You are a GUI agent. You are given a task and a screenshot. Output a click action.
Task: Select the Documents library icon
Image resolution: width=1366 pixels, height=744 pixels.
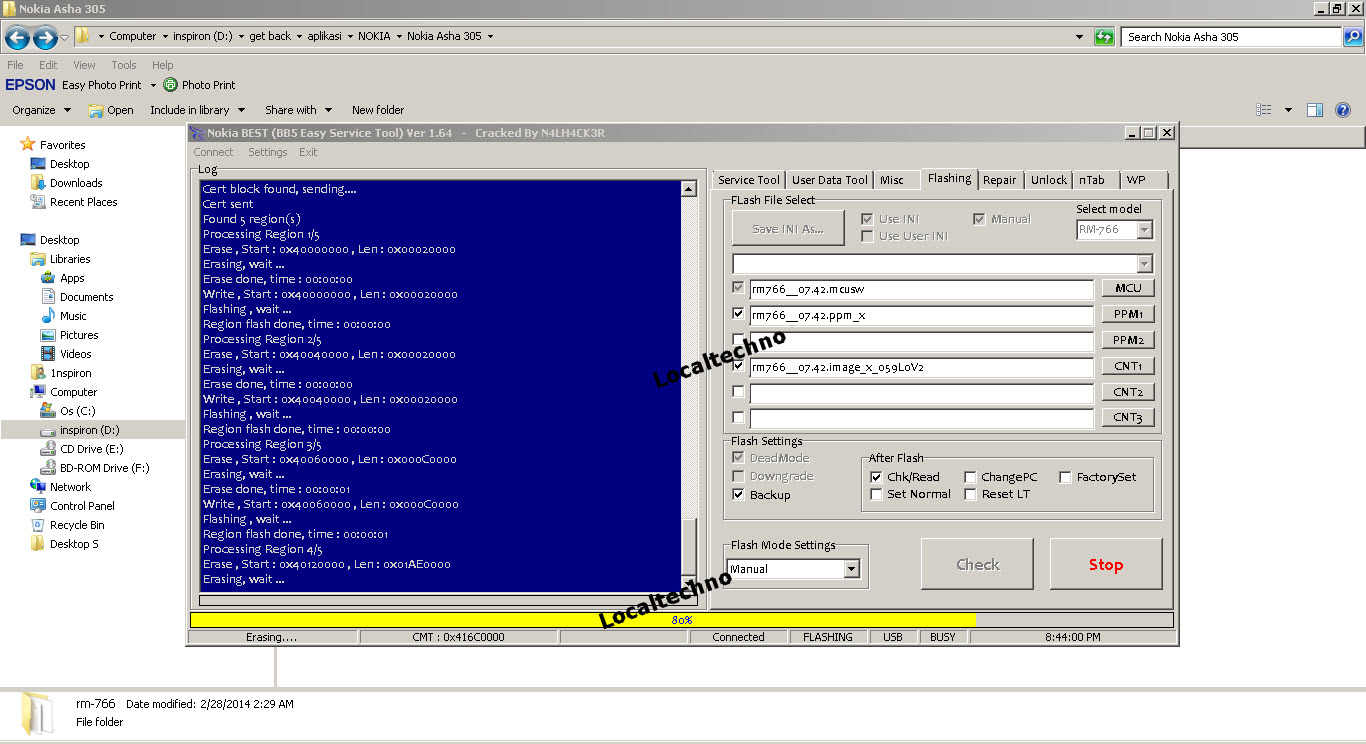[48, 297]
